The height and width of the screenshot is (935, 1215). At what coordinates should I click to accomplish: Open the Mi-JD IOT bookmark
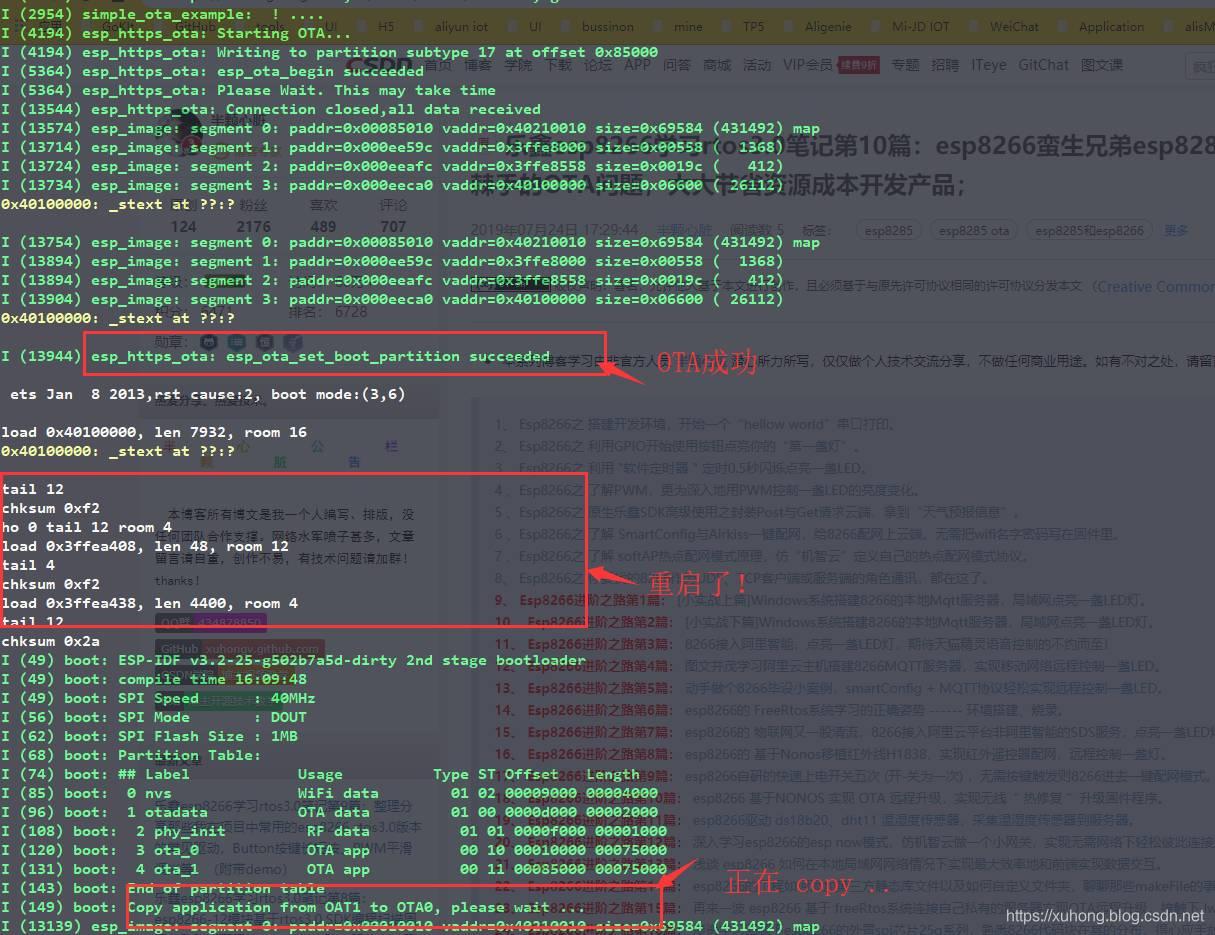920,27
